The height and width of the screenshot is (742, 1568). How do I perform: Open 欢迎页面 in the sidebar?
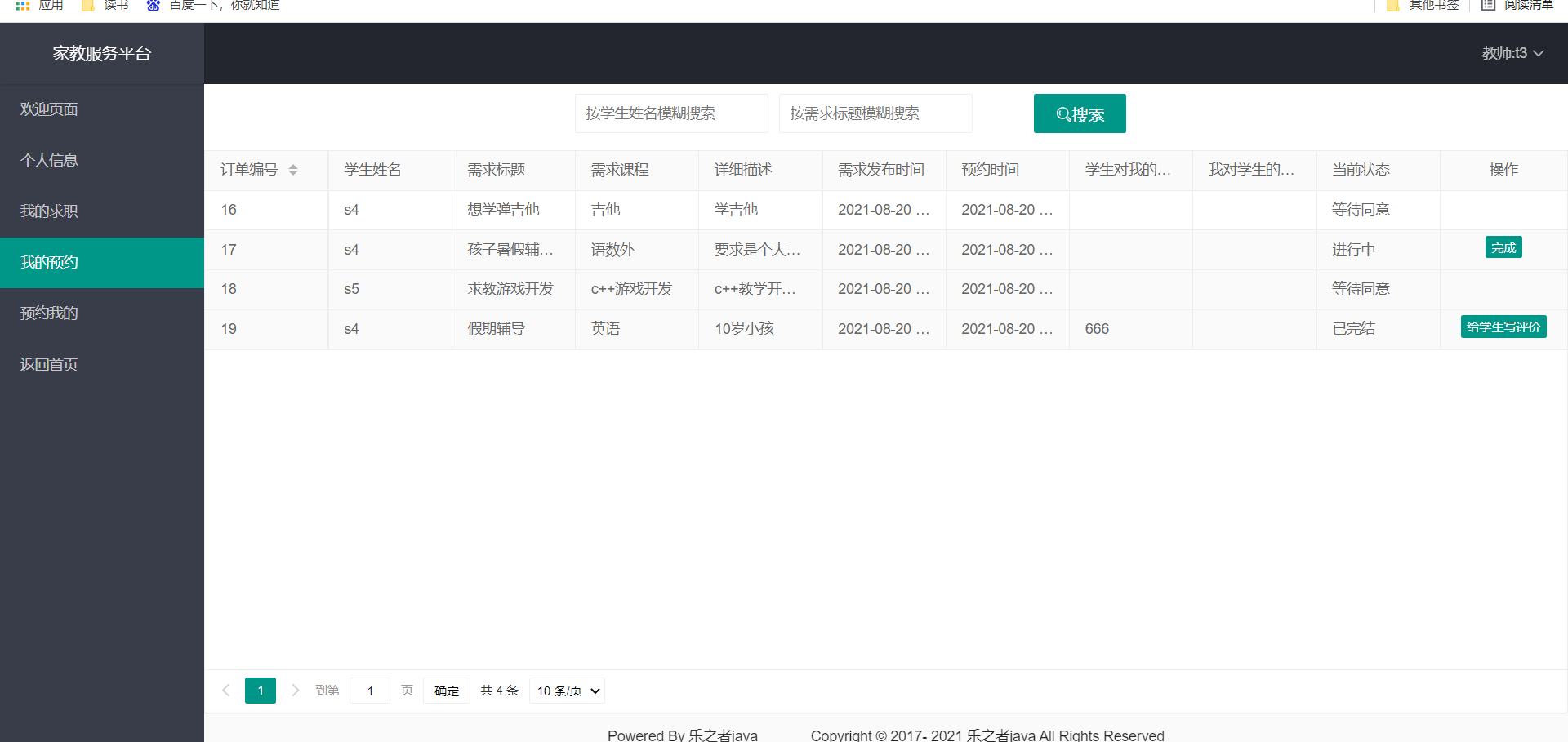click(102, 109)
